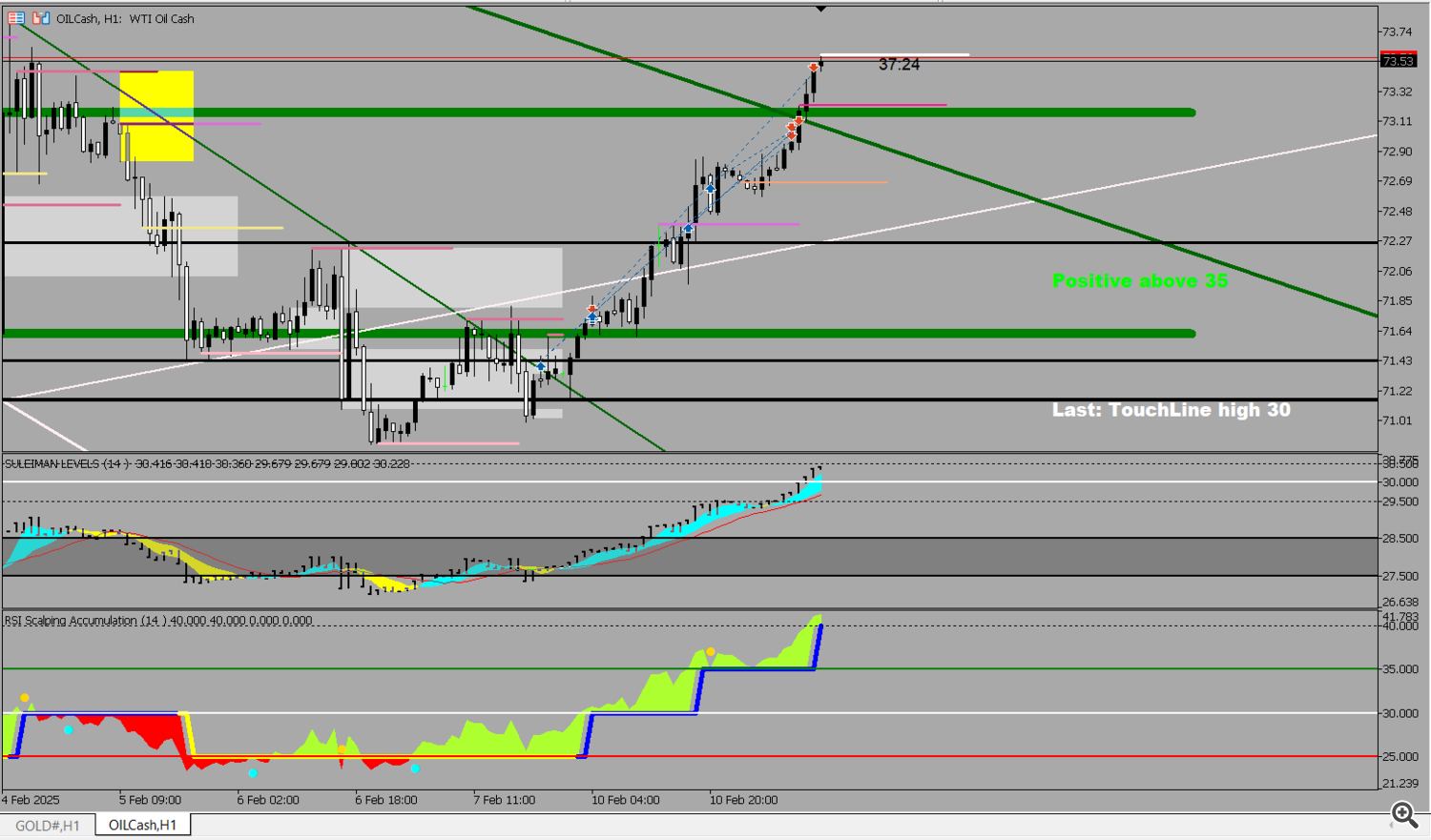Click the 4 Feb 2025 date label
The height and width of the screenshot is (840, 1431).
tap(31, 800)
